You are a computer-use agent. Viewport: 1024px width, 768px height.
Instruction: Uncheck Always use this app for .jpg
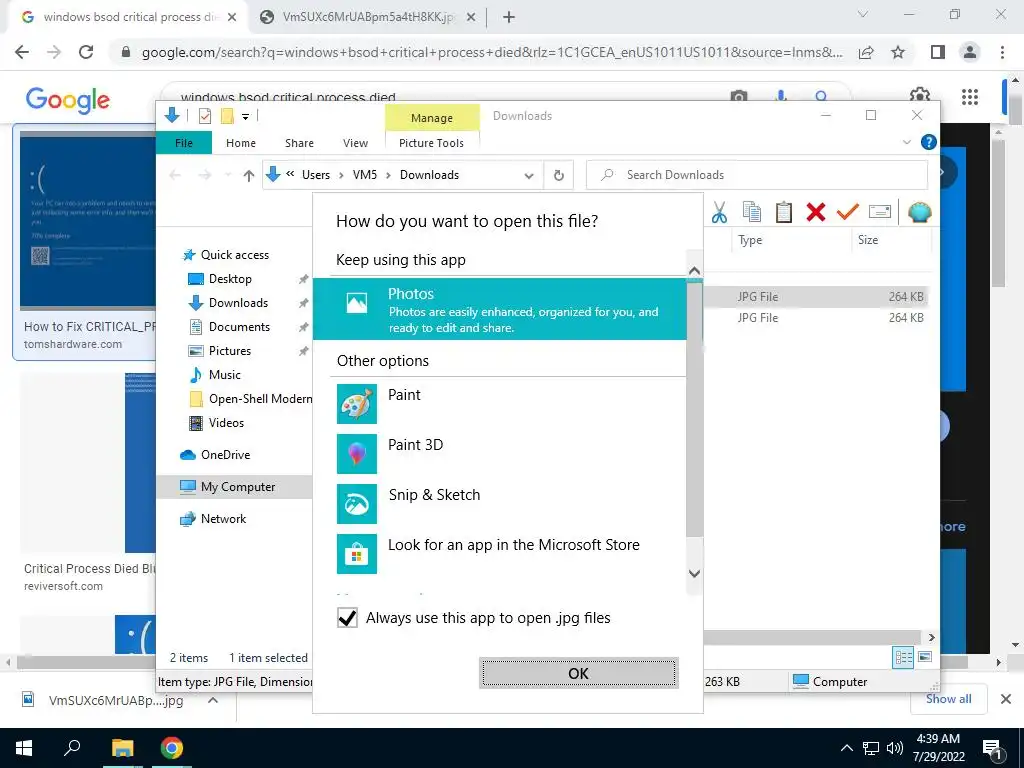click(x=347, y=618)
